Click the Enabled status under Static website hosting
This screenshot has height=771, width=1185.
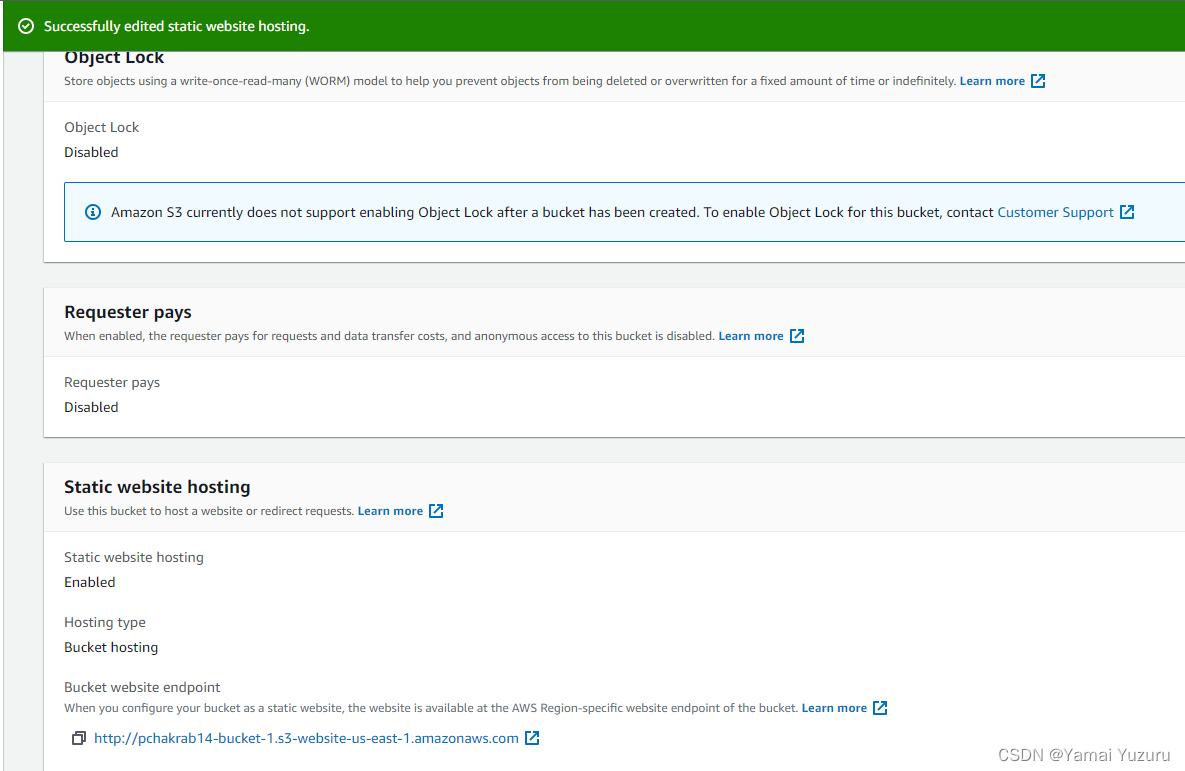tap(90, 582)
